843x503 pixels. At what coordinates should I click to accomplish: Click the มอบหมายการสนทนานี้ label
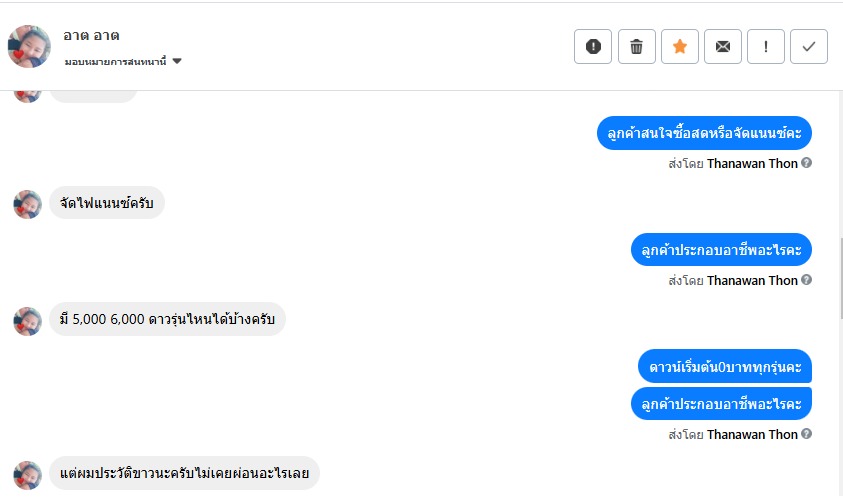tap(115, 61)
